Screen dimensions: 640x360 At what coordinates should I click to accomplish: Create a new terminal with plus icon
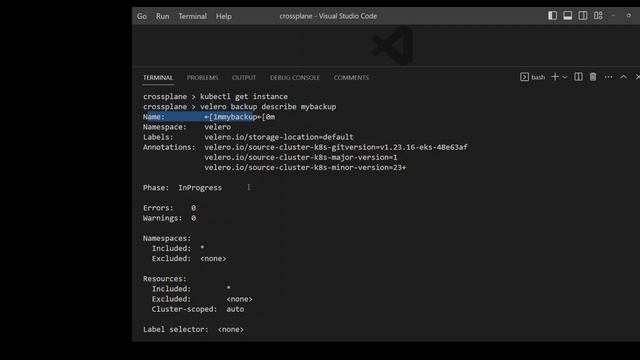(555, 77)
